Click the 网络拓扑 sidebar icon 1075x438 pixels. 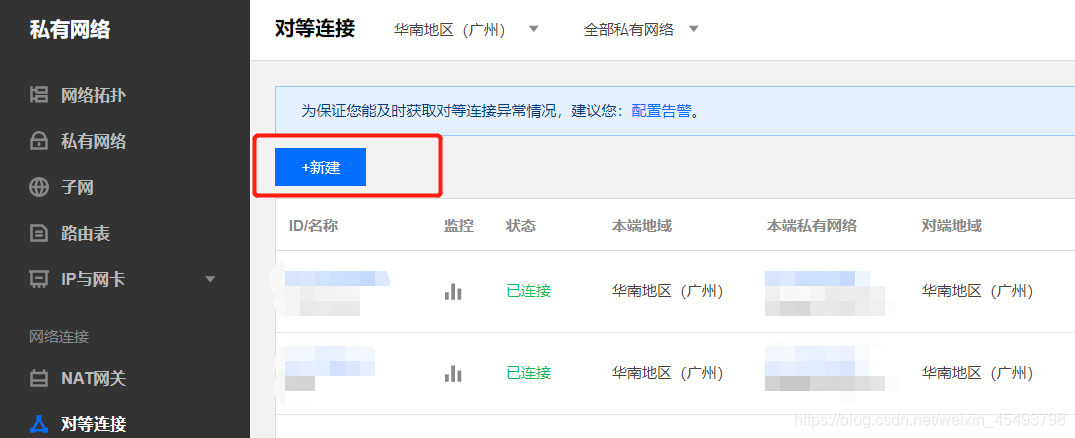click(38, 95)
